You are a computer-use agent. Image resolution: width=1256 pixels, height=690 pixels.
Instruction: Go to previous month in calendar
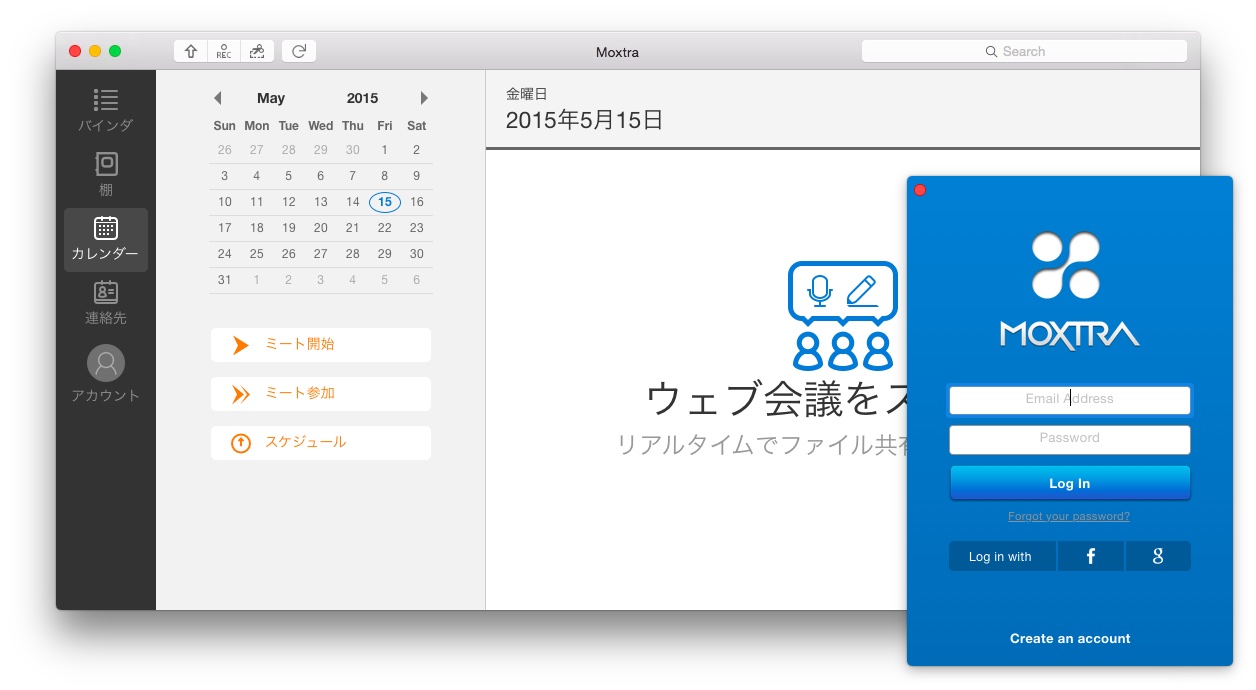tap(217, 98)
